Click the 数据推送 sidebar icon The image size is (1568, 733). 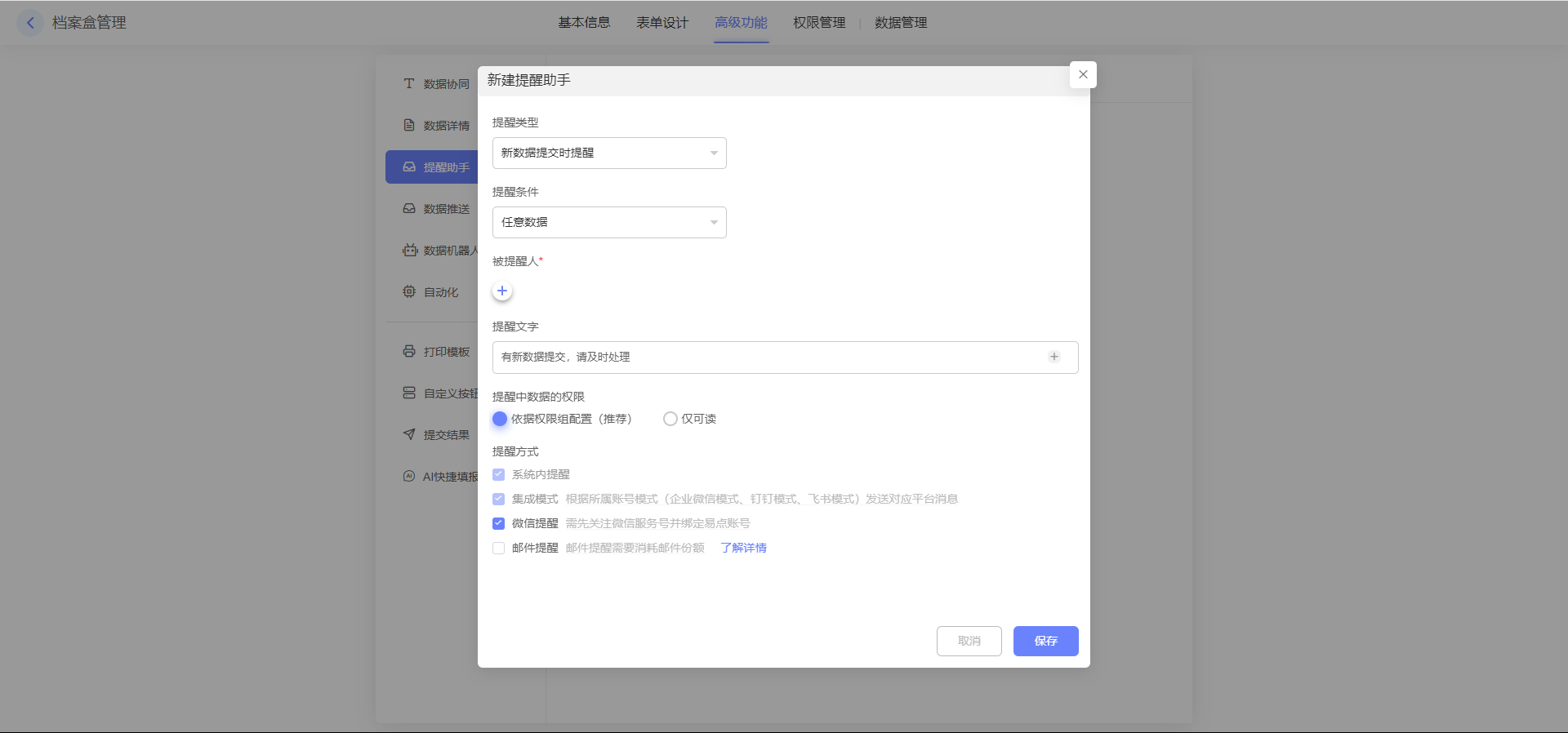(x=409, y=209)
